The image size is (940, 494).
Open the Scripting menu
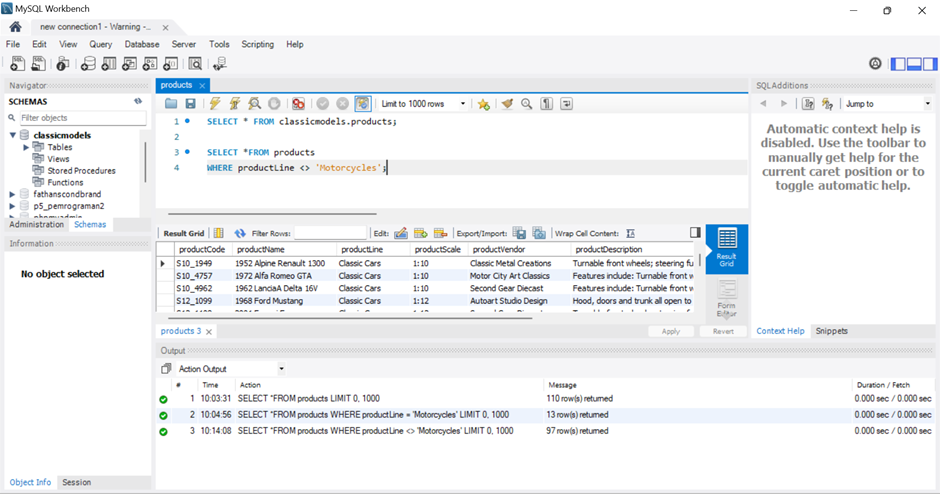tap(258, 44)
